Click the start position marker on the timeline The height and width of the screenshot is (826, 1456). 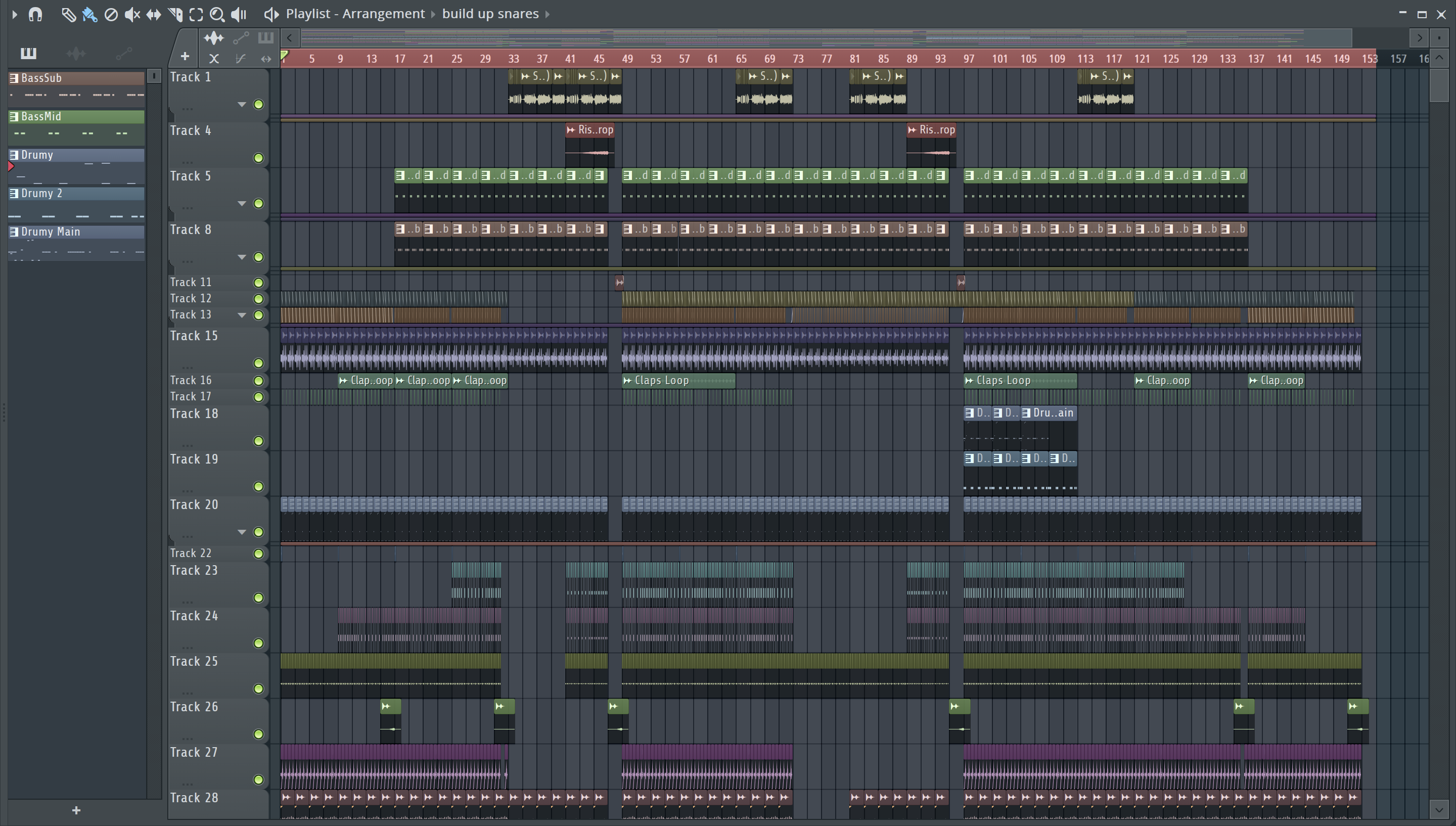285,56
